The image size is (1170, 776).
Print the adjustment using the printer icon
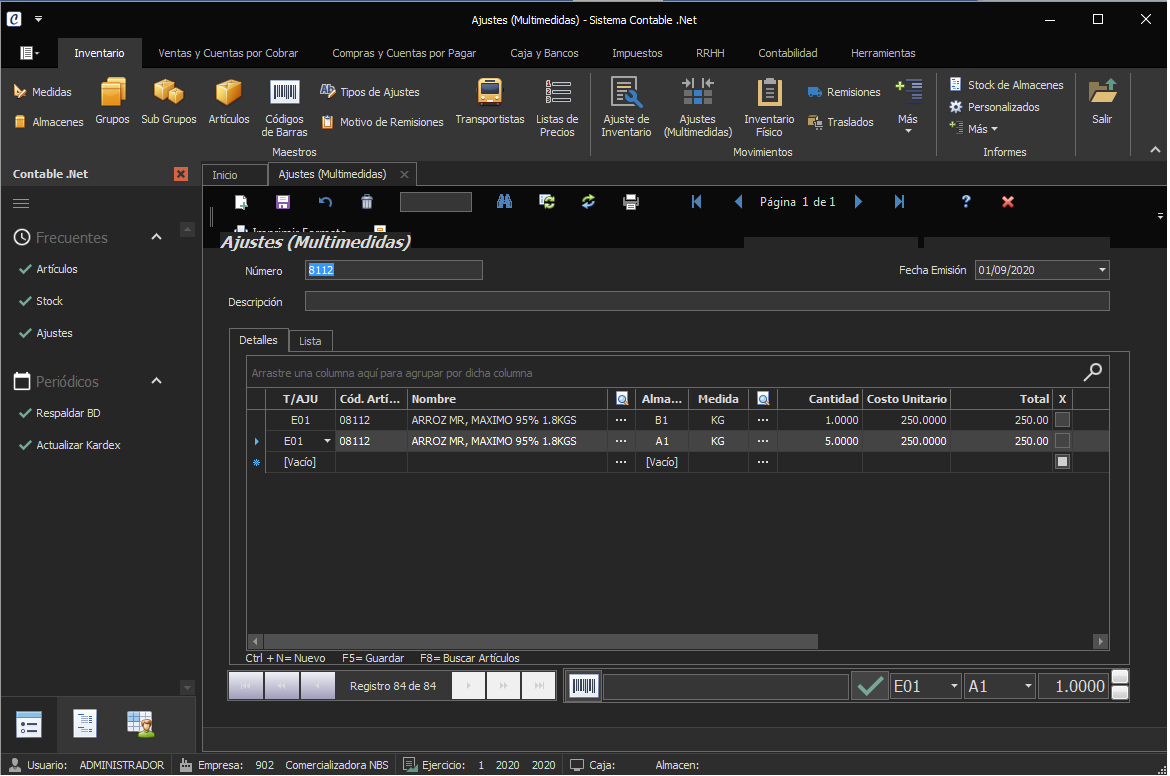(x=631, y=201)
